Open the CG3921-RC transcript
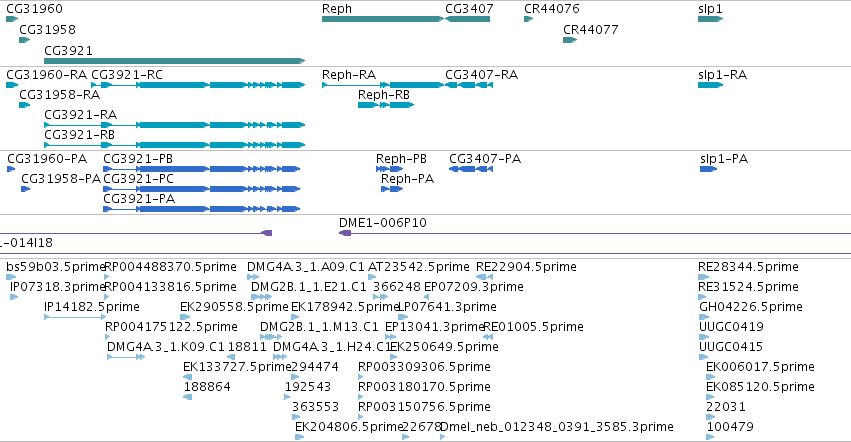Viewport: 851px width, 442px height. click(x=198, y=85)
